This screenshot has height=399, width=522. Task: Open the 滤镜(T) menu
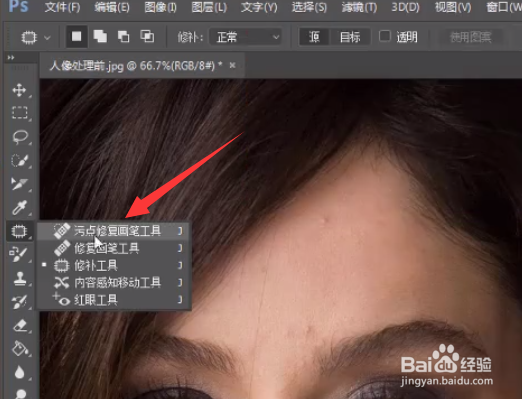click(x=359, y=7)
